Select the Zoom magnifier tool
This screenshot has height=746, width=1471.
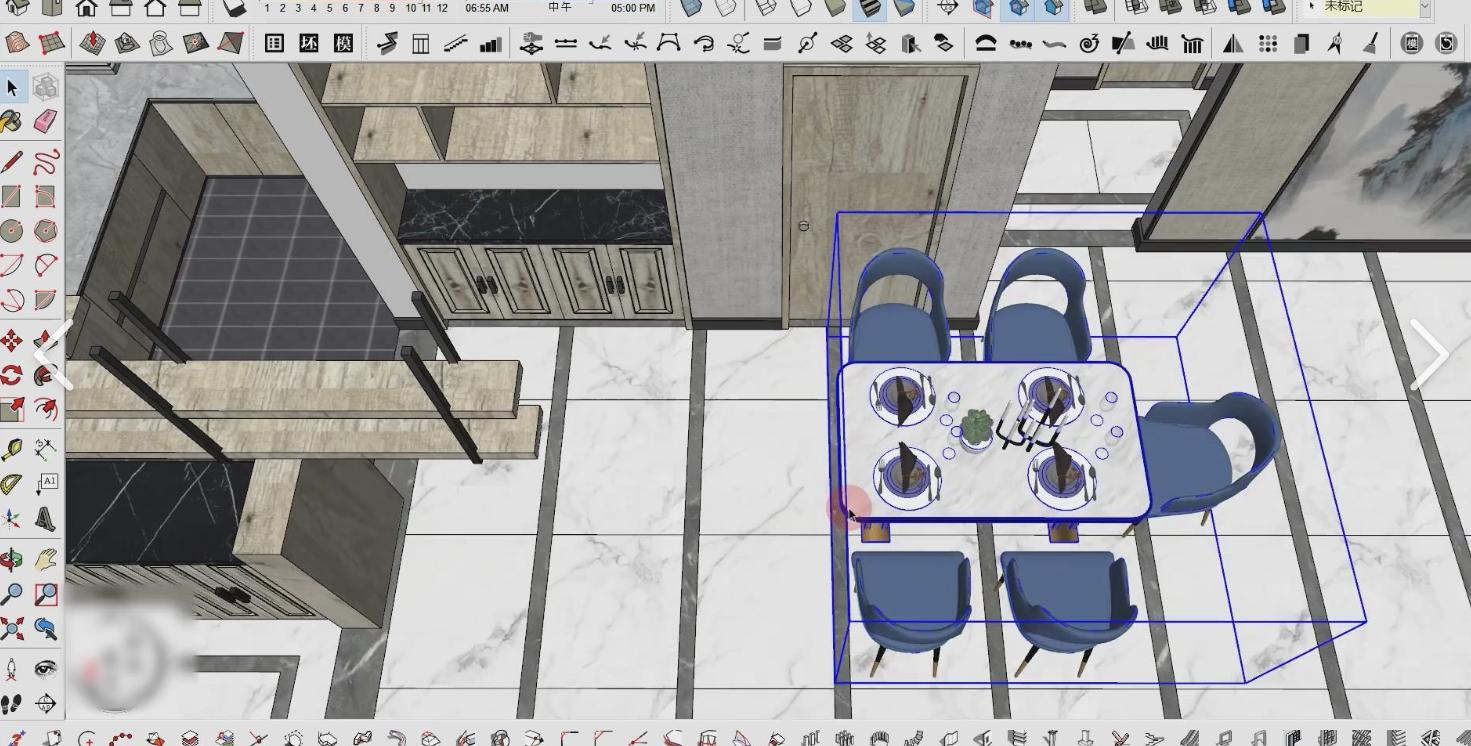tap(12, 594)
